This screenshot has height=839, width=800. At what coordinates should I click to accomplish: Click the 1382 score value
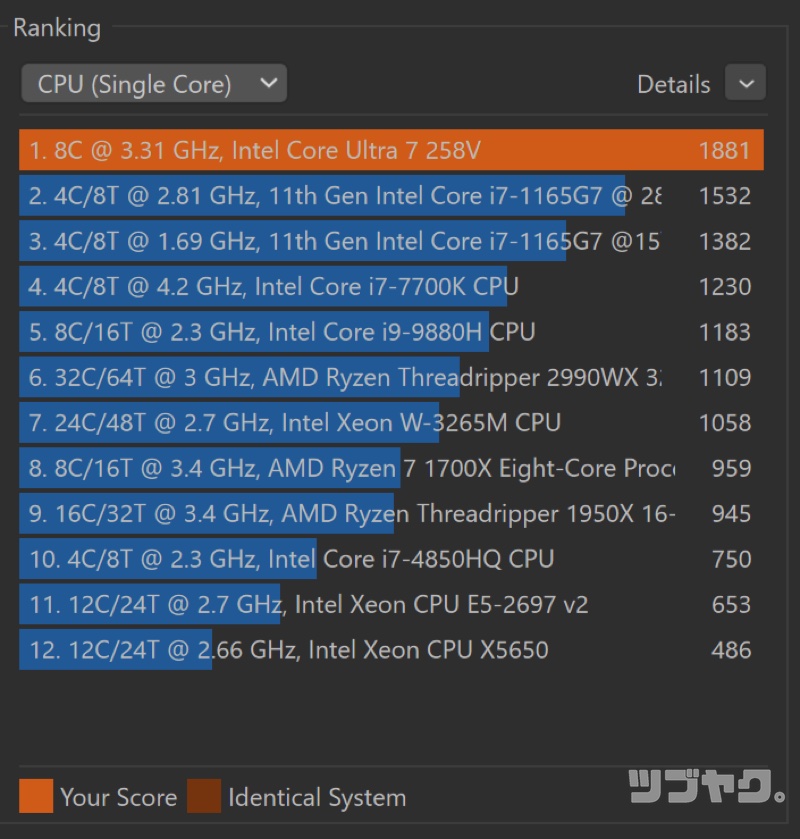point(725,241)
